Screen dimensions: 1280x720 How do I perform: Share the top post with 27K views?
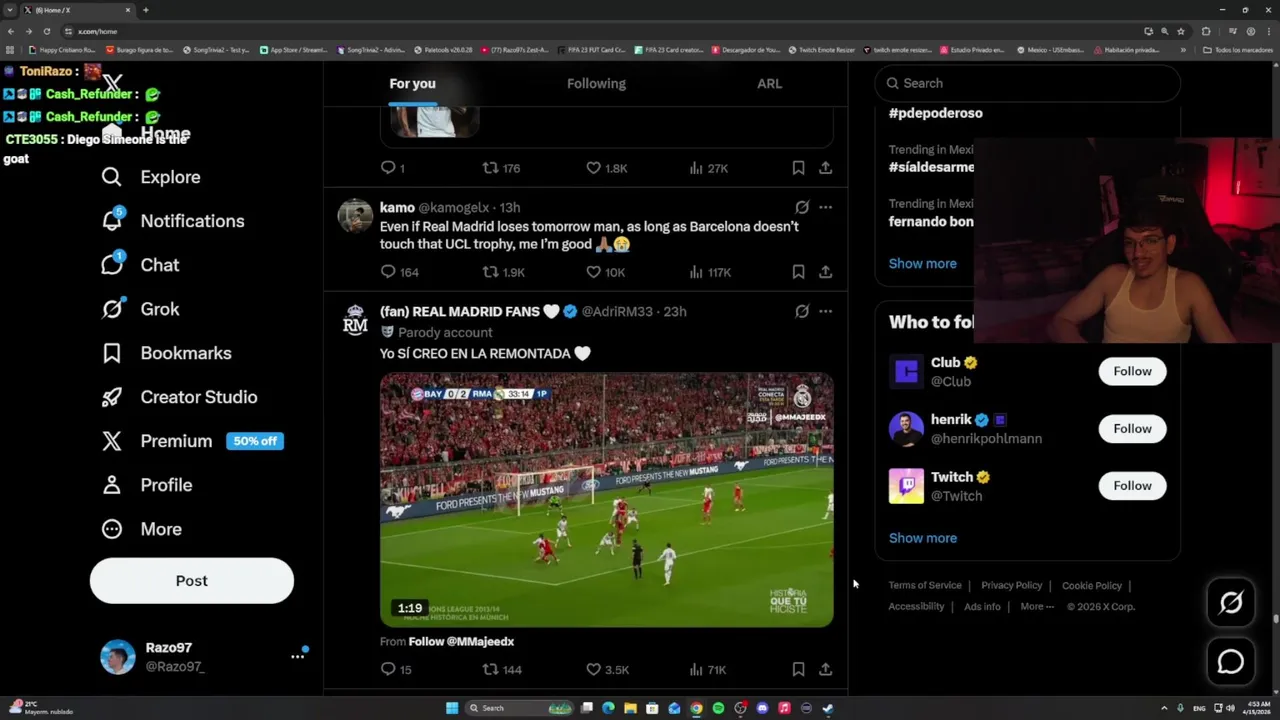coord(825,168)
